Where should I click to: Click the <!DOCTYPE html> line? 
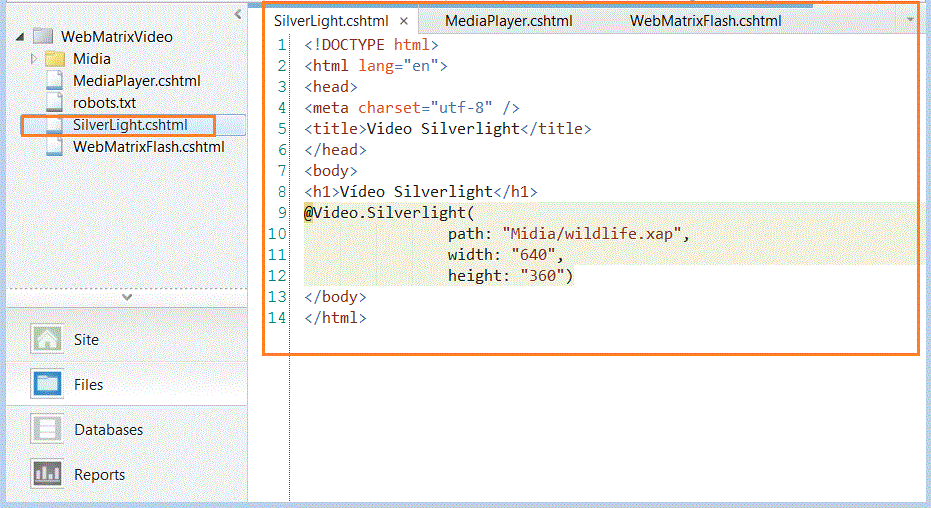(x=372, y=45)
